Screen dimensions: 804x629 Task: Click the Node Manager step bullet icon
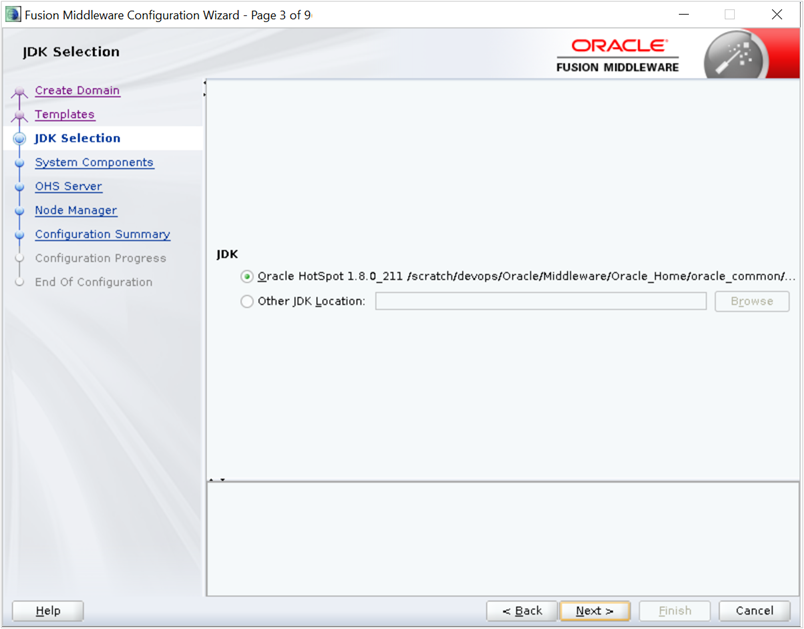click(x=19, y=211)
